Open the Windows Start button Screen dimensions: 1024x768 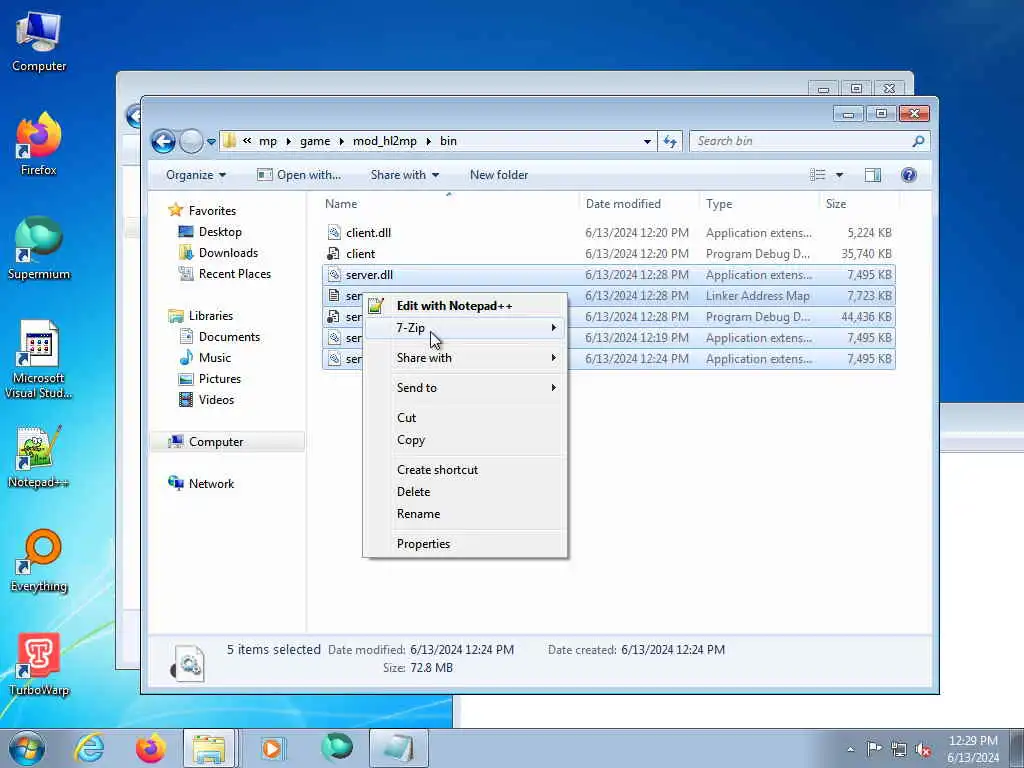click(x=27, y=748)
